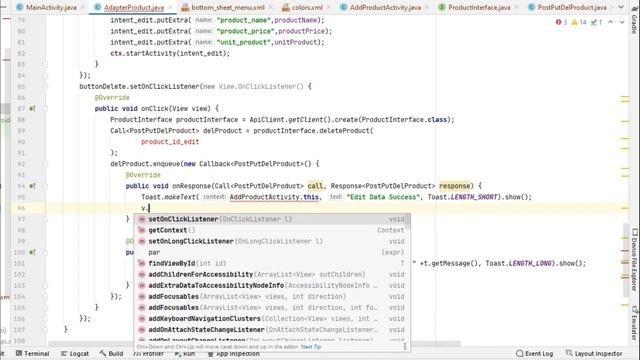Viewport: 640px width, 360px height.
Task: Switch to the ProductInterface.java tab
Action: click(x=479, y=7)
